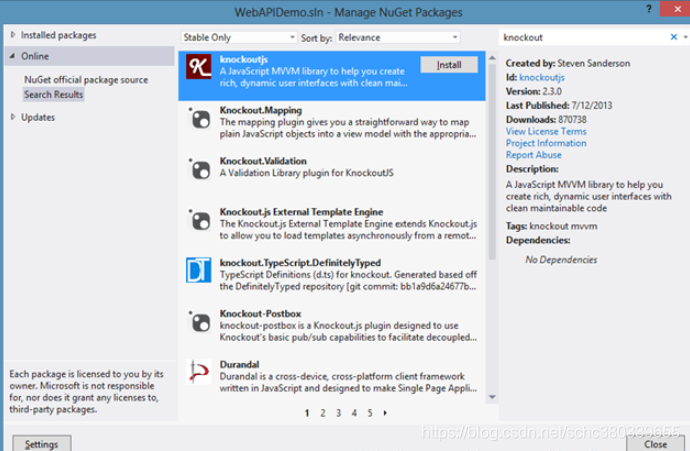Image resolution: width=690 pixels, height=451 pixels.
Task: Click the Report Abuse link
Action: tap(533, 155)
